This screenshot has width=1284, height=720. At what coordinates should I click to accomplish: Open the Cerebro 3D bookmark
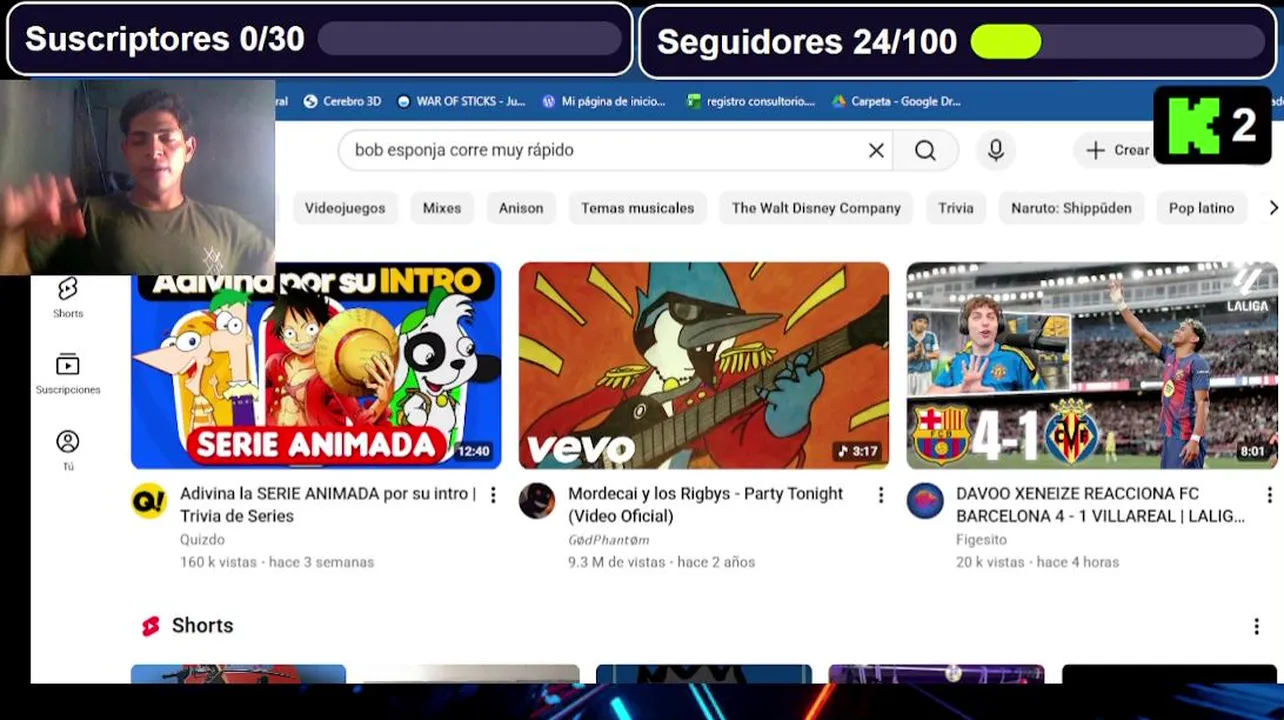(342, 101)
